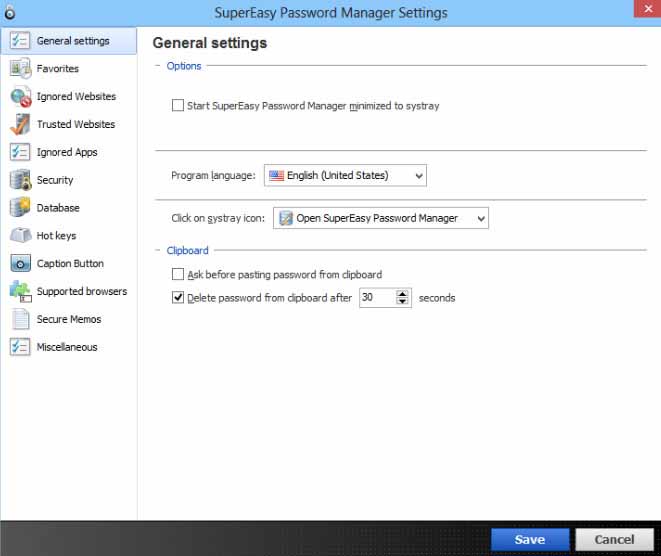Collapse the Clipboard section
Viewport: 661px width, 556px height.
point(158,250)
